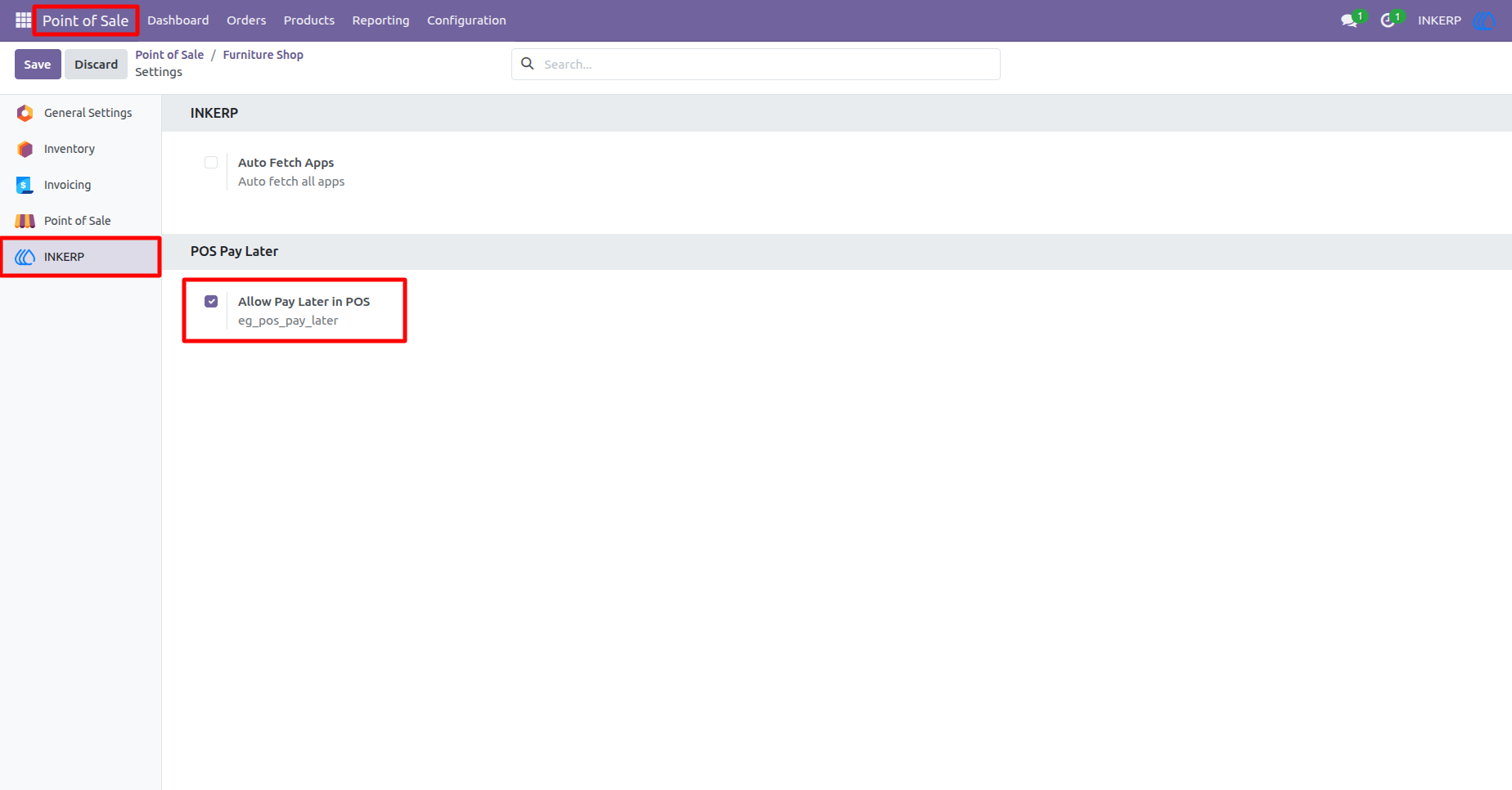Open the Dashboard menu
Viewport: 1512px width, 790px height.
(178, 20)
